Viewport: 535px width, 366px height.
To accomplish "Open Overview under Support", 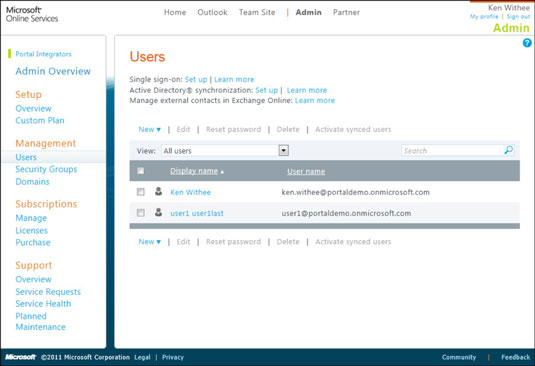I will [33, 279].
